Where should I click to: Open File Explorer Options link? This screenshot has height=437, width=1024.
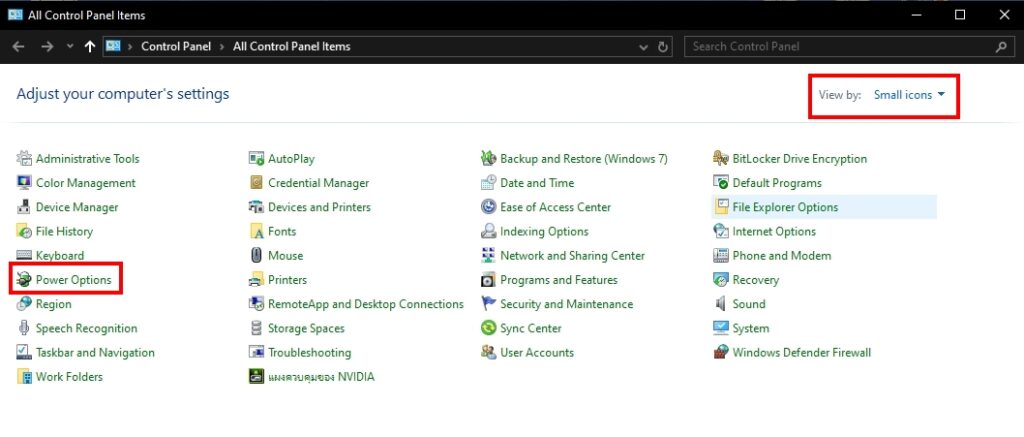pos(785,207)
